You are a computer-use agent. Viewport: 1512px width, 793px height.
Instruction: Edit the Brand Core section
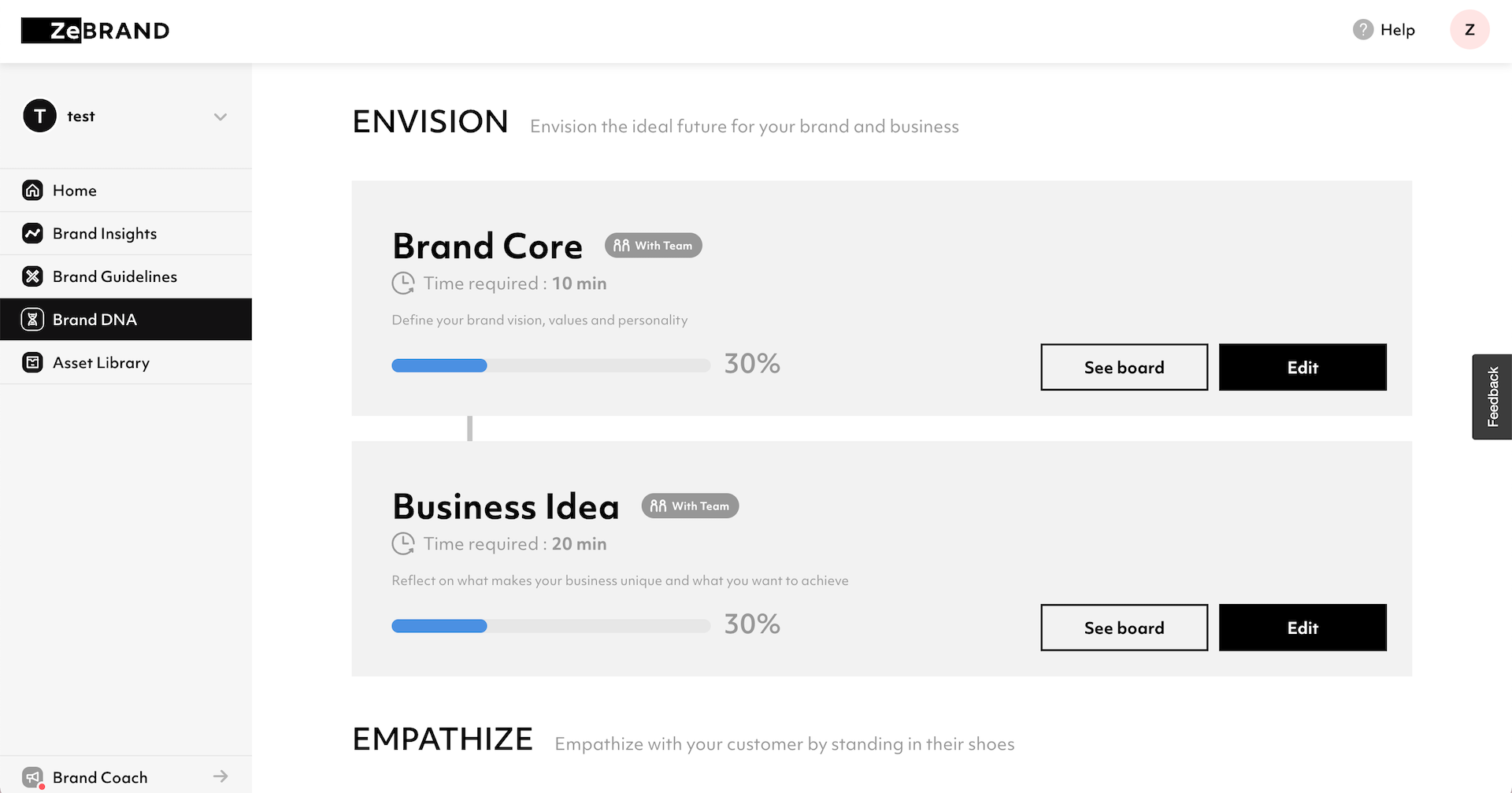[x=1303, y=367]
